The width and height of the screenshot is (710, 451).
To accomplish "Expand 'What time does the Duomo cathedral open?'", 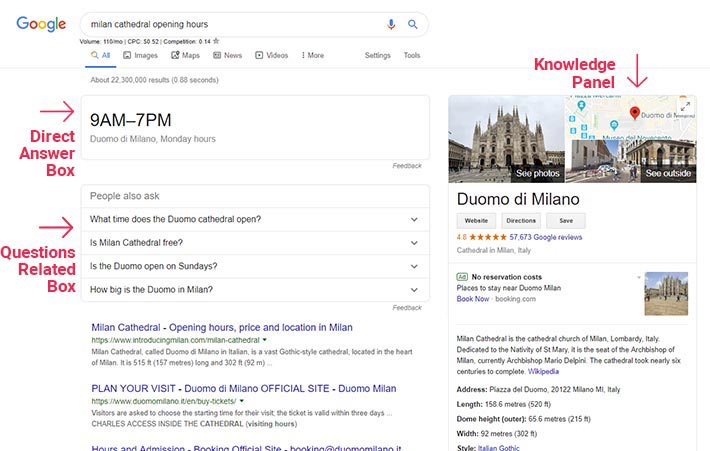I will pos(255,219).
